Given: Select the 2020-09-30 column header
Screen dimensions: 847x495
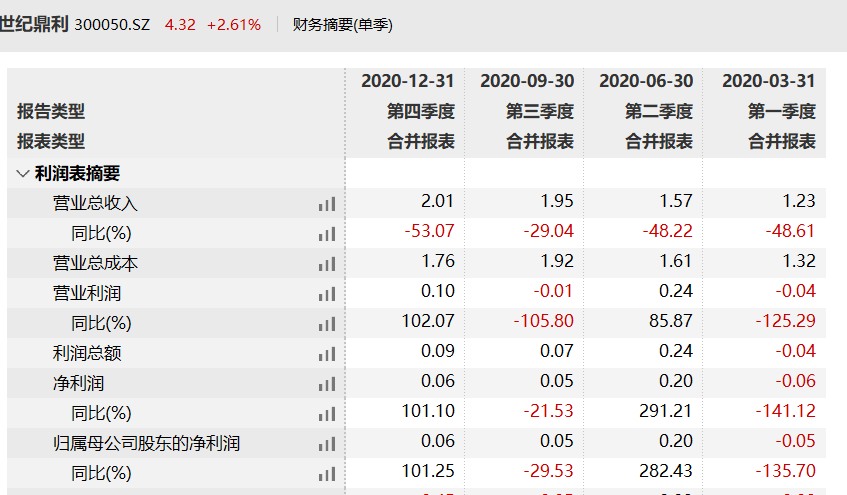Looking at the screenshot, I should (x=527, y=81).
